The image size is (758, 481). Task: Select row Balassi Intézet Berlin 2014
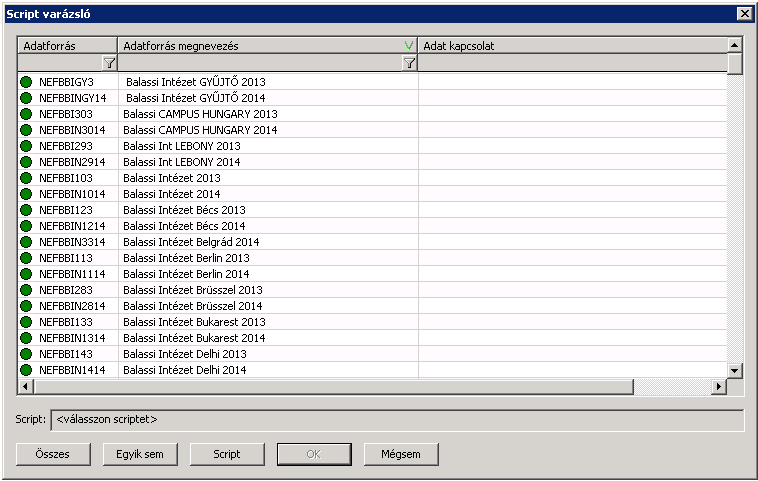pos(373,274)
